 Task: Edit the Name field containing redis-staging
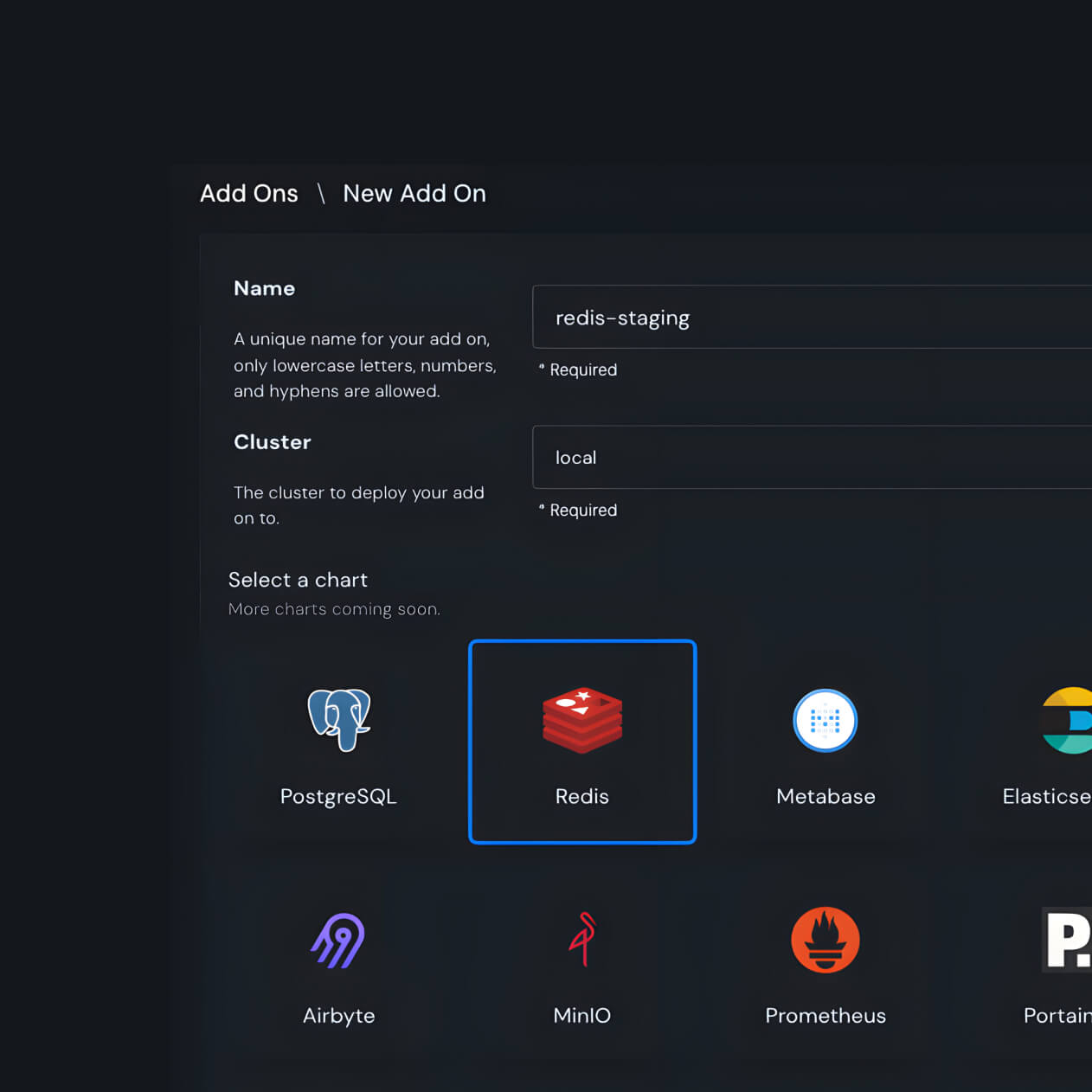[x=812, y=317]
